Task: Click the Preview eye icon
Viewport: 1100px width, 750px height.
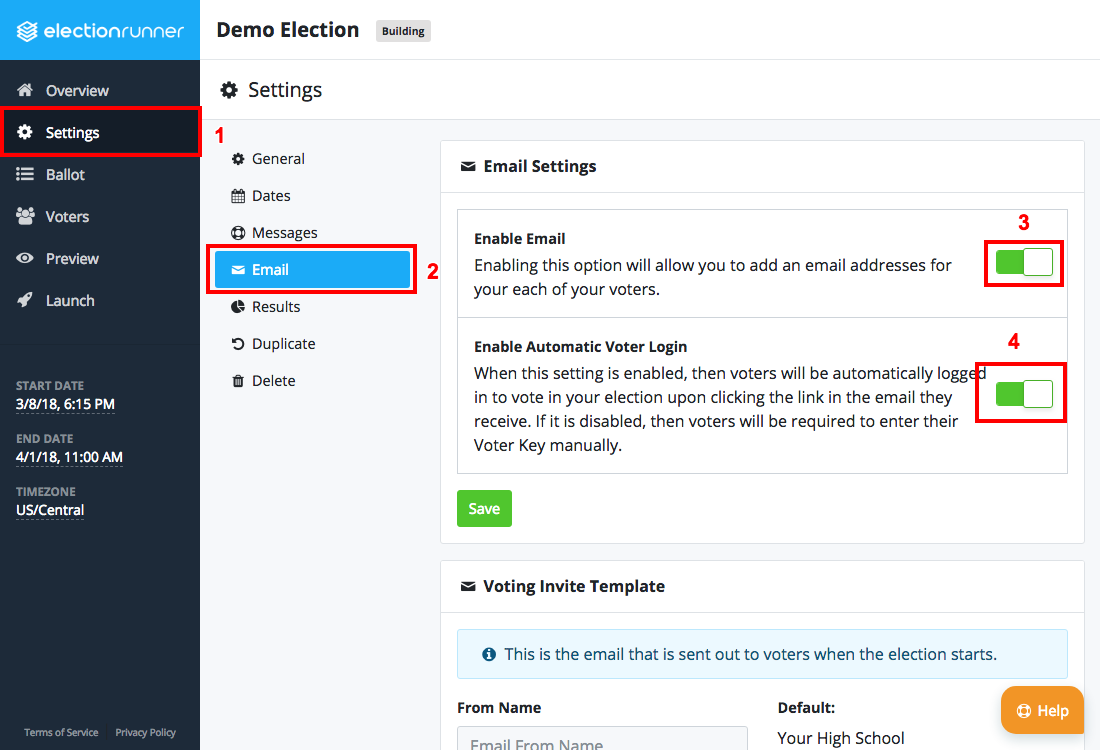Action: point(26,258)
